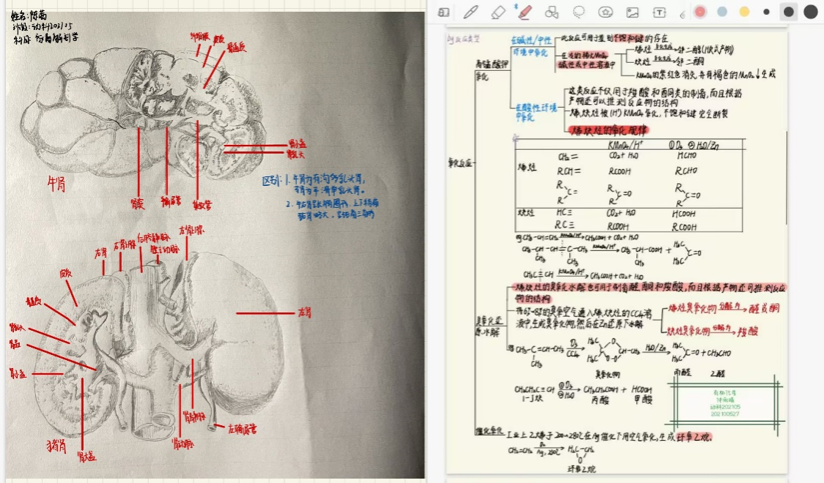Screen dimensions: 824x483
Task: Open the Sticker tool with star icon
Action: coord(606,12)
